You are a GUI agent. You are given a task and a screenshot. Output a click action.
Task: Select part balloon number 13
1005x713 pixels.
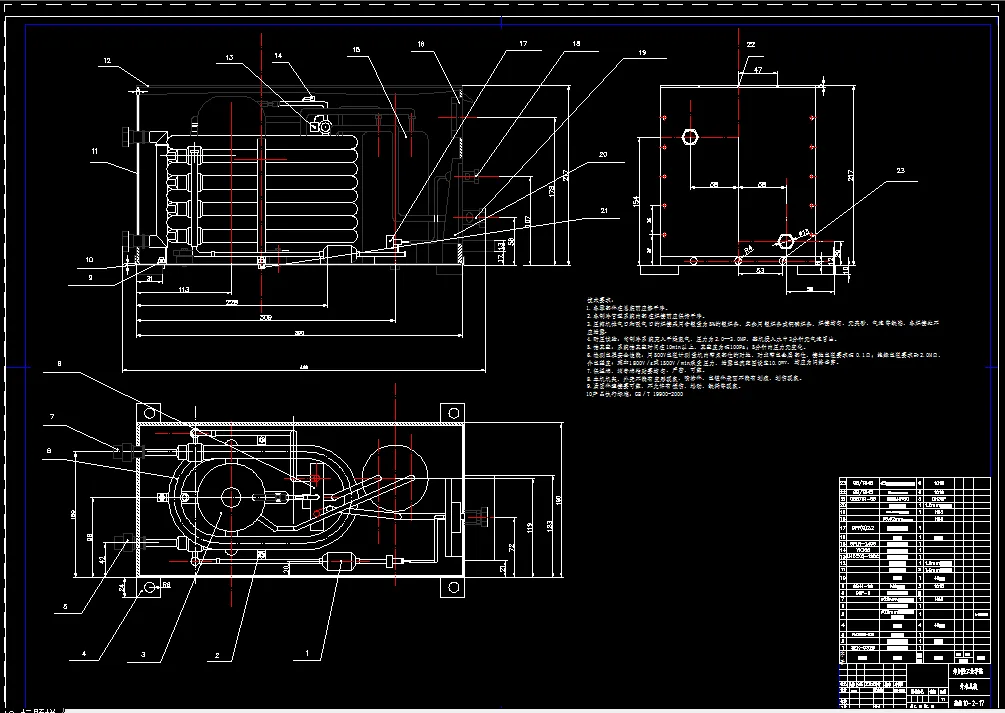point(229,58)
